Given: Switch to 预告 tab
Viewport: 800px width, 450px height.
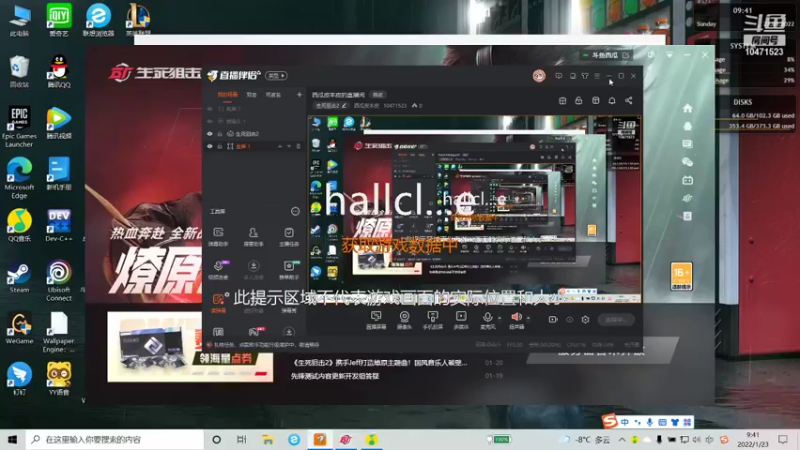Looking at the screenshot, I should click(x=252, y=94).
